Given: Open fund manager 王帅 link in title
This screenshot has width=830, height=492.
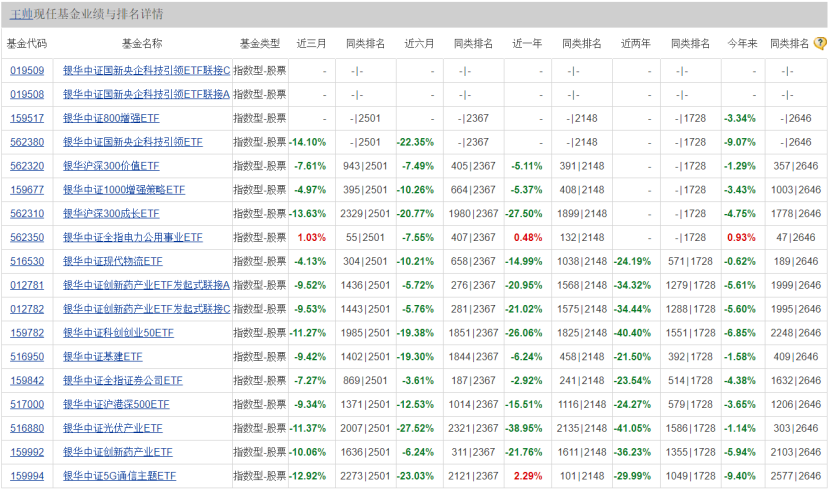Looking at the screenshot, I should click(x=21, y=15).
